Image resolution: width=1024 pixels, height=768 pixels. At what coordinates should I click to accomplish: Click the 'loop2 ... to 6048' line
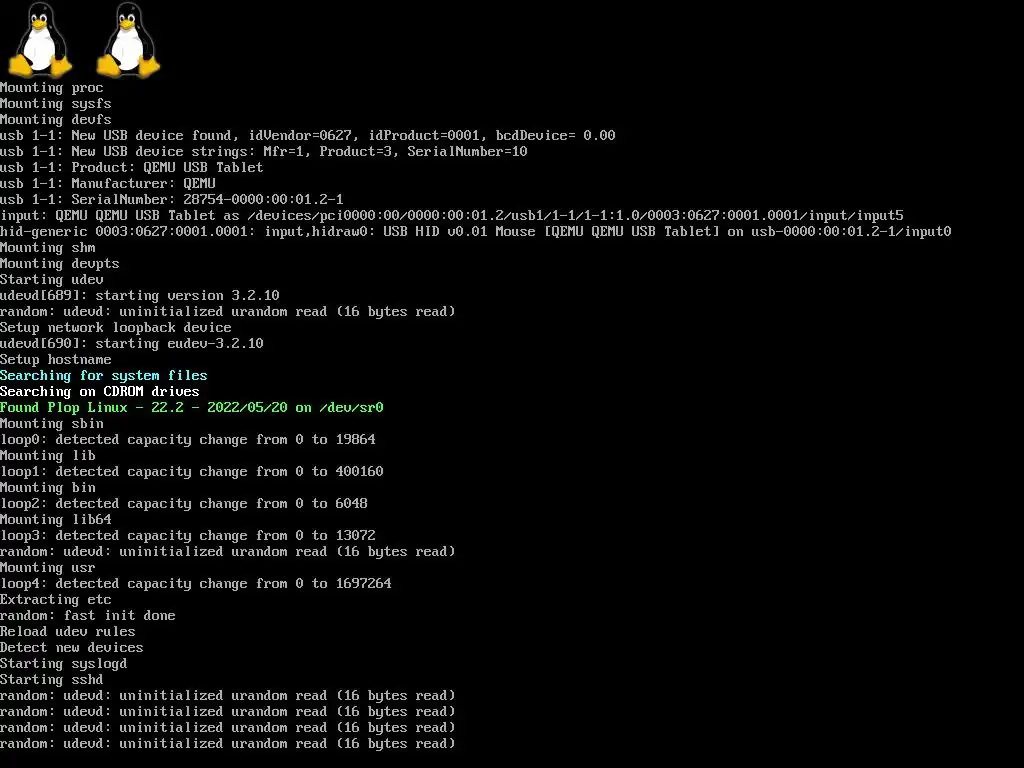coord(184,504)
